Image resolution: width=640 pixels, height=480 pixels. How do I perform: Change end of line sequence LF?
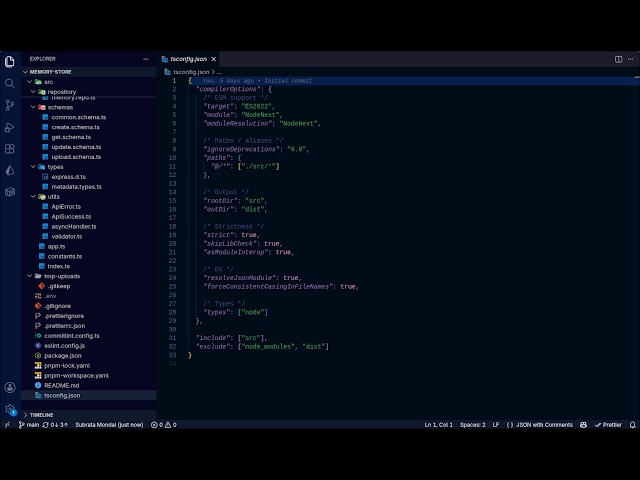coord(496,425)
